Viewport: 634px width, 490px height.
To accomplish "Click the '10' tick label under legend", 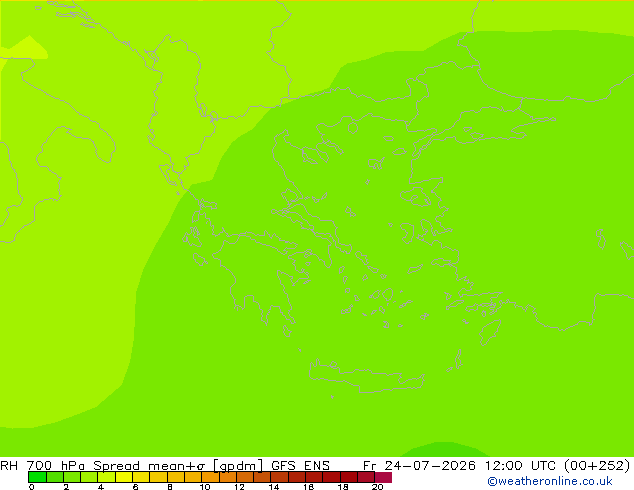I will (x=205, y=487).
